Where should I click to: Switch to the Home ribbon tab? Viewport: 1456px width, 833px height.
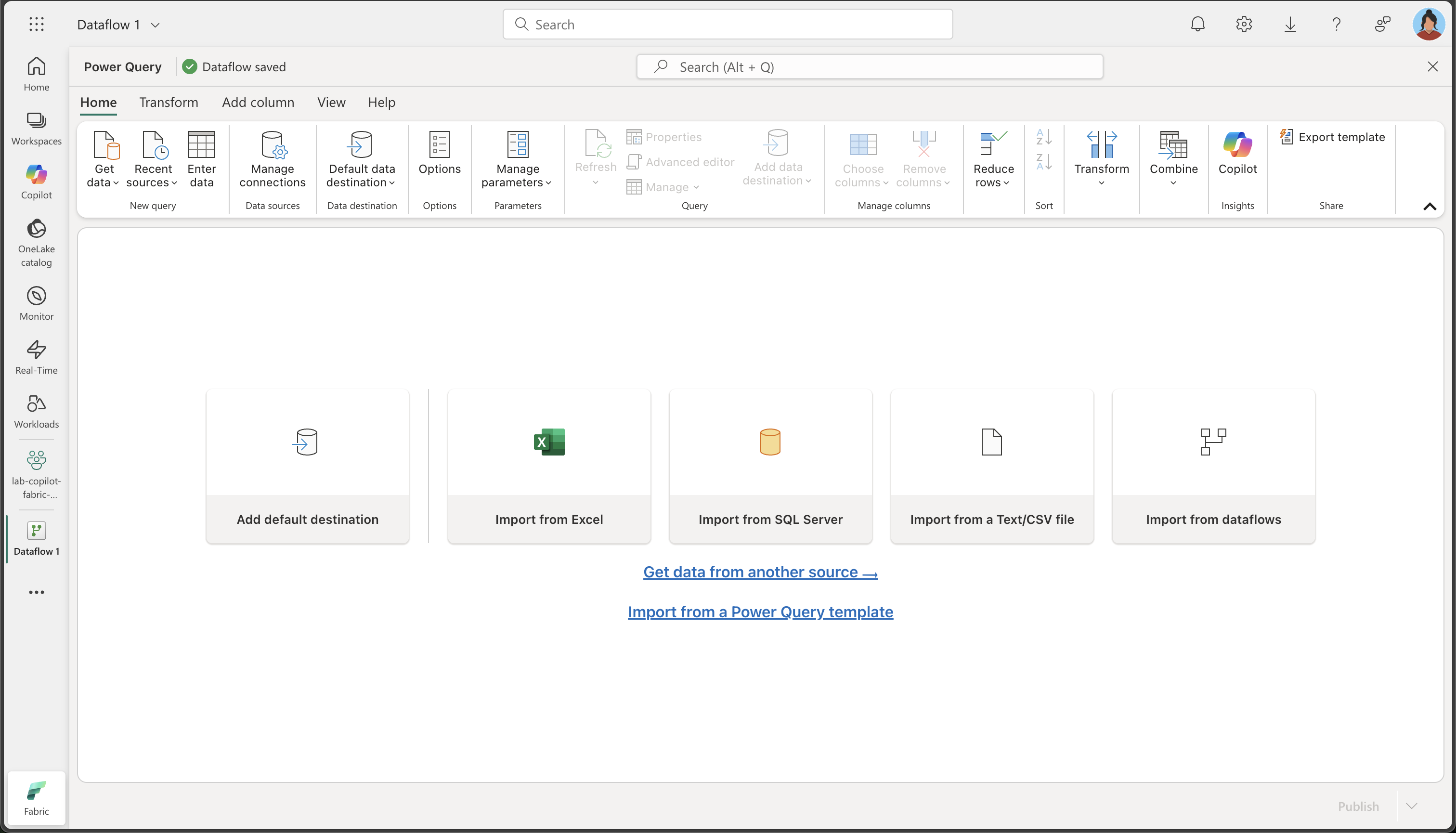[x=98, y=103]
